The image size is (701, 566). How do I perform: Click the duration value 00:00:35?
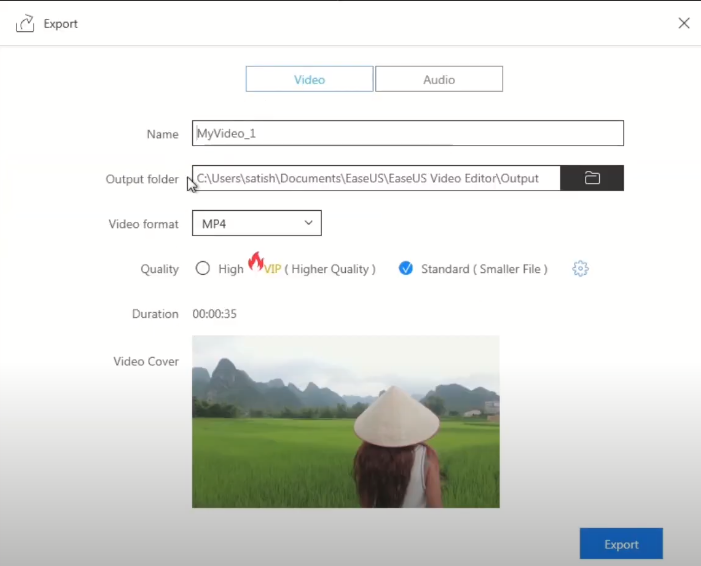click(x=215, y=314)
